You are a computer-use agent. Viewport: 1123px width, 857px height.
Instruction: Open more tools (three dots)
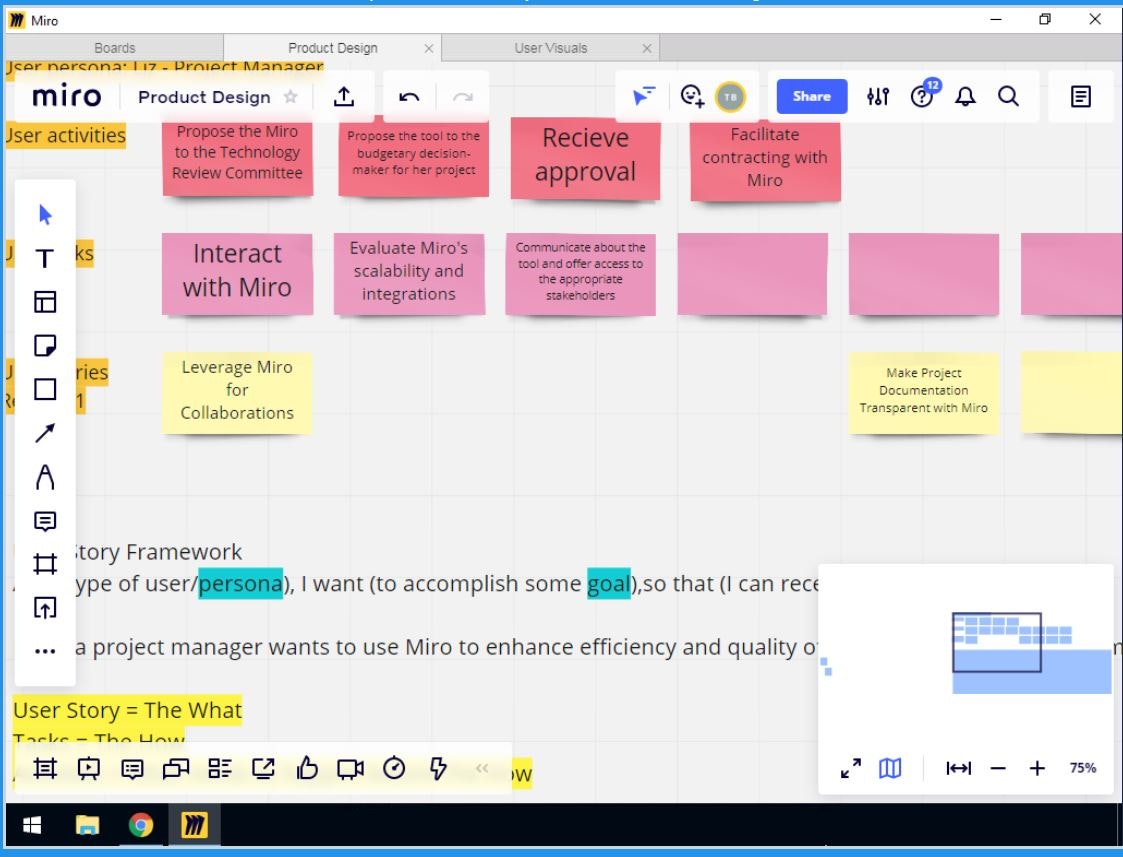45,652
